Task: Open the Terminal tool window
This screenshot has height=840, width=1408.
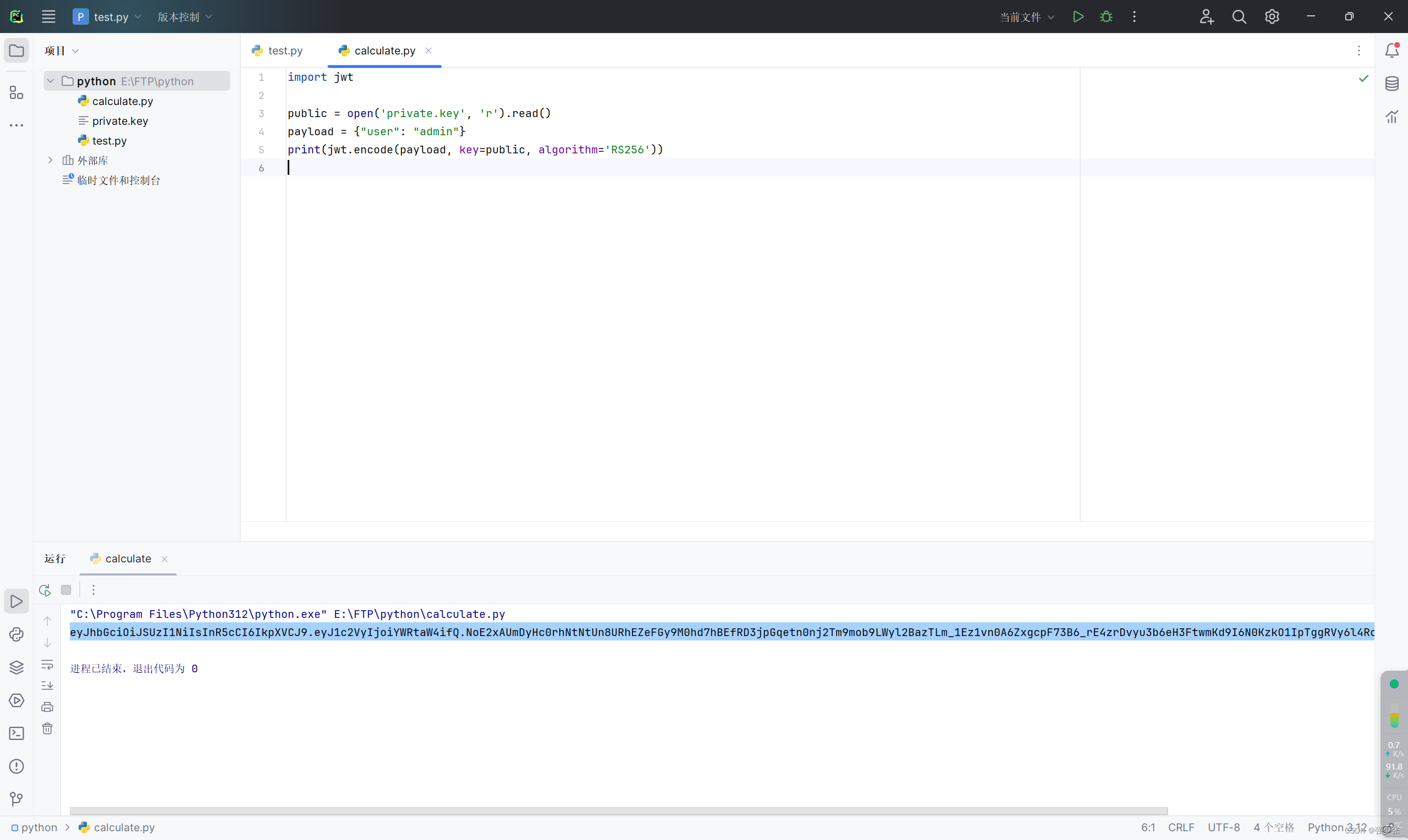Action: (x=16, y=733)
